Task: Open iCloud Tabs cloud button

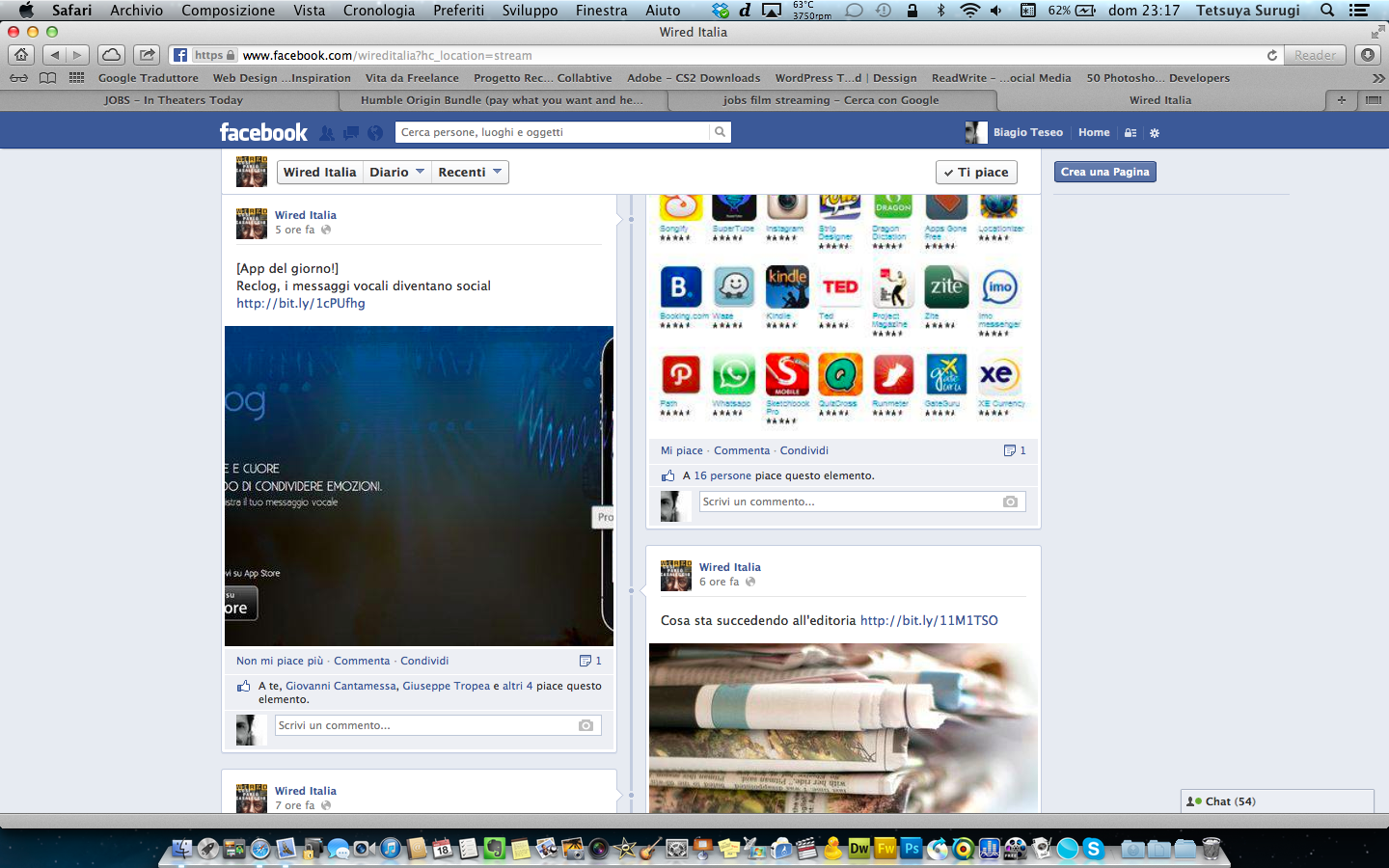Action: tap(111, 55)
